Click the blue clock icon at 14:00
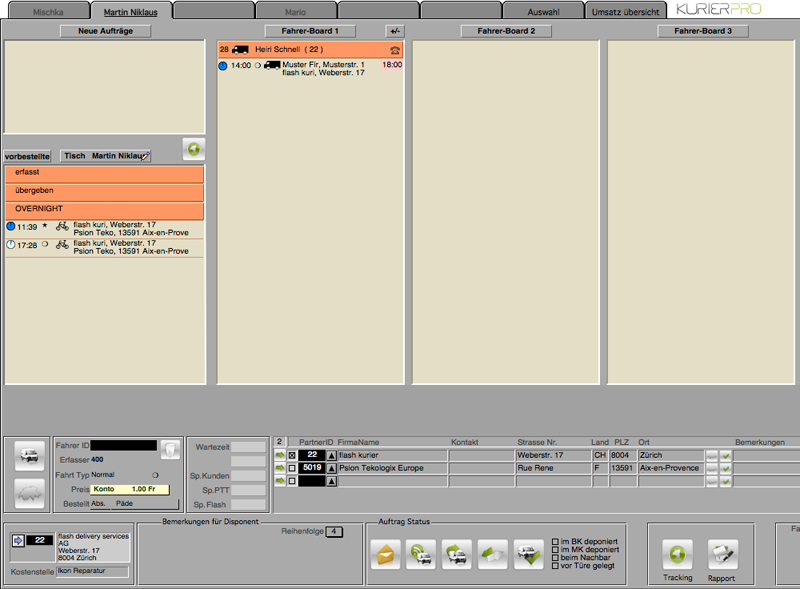The image size is (800, 589). click(223, 66)
